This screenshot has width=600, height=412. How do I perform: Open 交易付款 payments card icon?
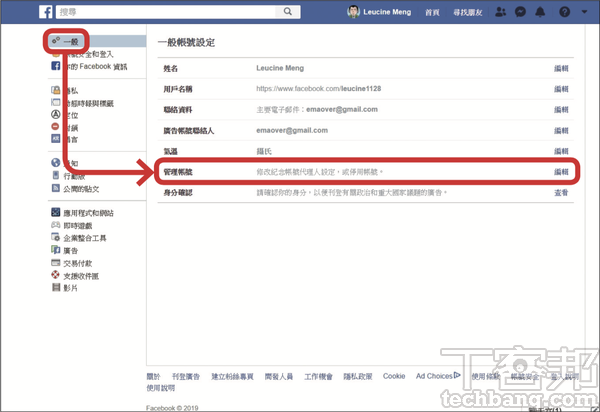point(56,262)
